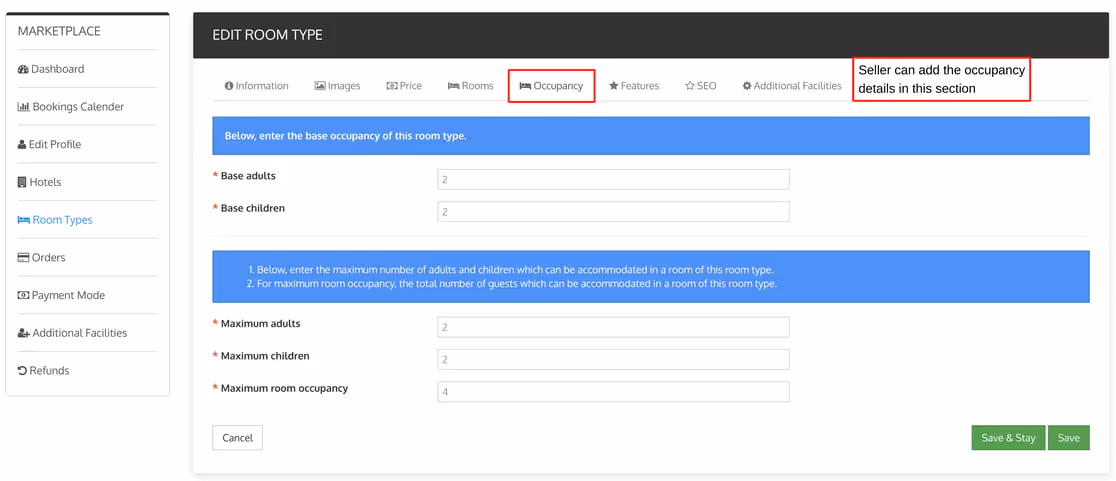Click the Information tab info icon
Viewport: 1116px width, 481px height.
[x=228, y=86]
